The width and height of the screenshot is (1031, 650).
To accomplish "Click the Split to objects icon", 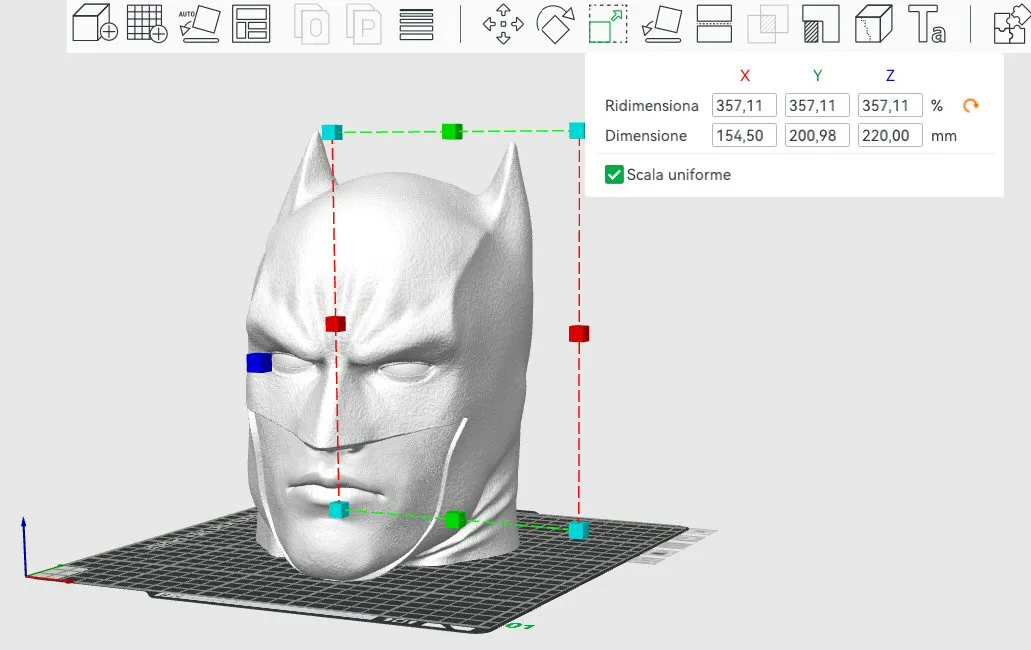I will 311,25.
